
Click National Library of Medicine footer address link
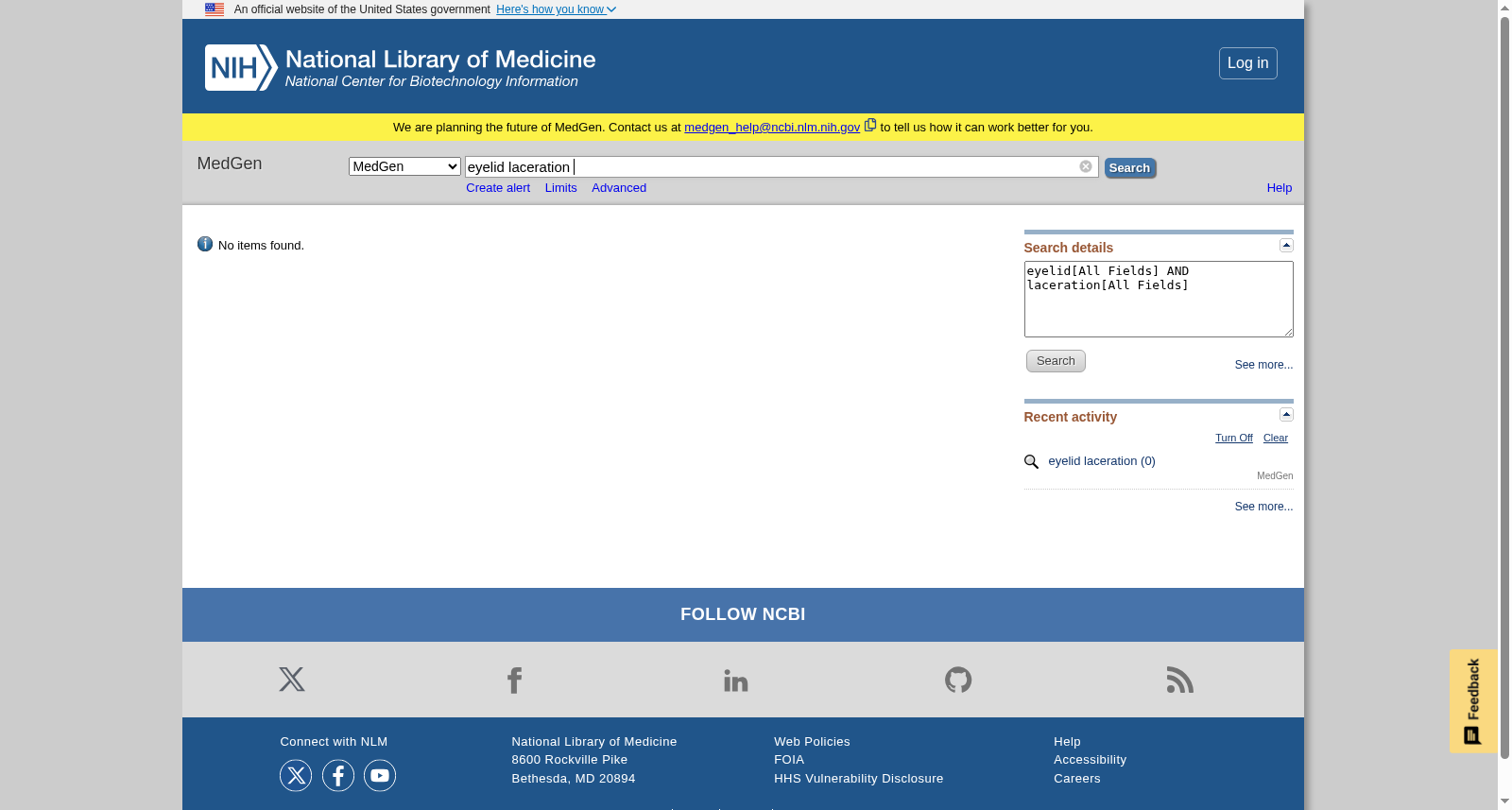pos(593,742)
